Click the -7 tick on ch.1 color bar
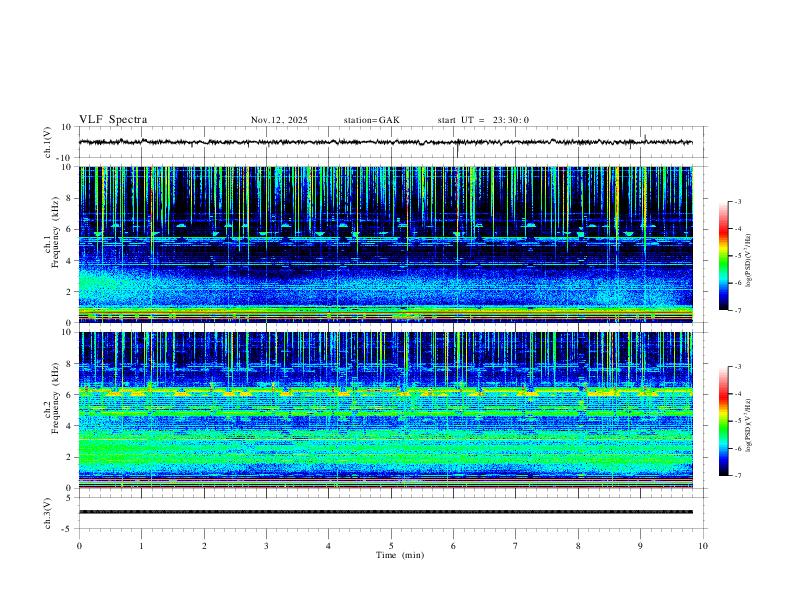 pyautogui.click(x=737, y=310)
